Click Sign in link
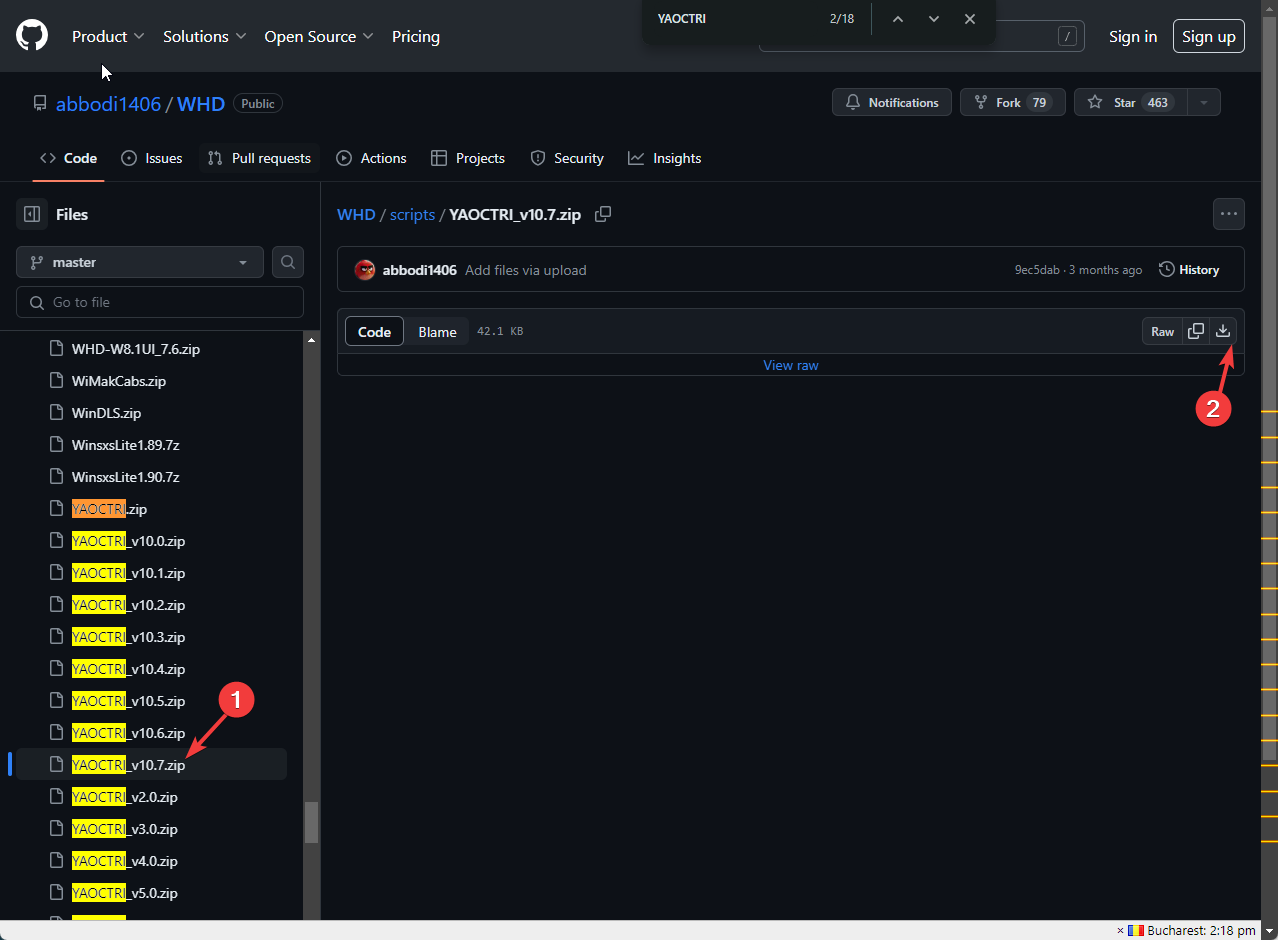The width and height of the screenshot is (1278, 940). [x=1133, y=36]
